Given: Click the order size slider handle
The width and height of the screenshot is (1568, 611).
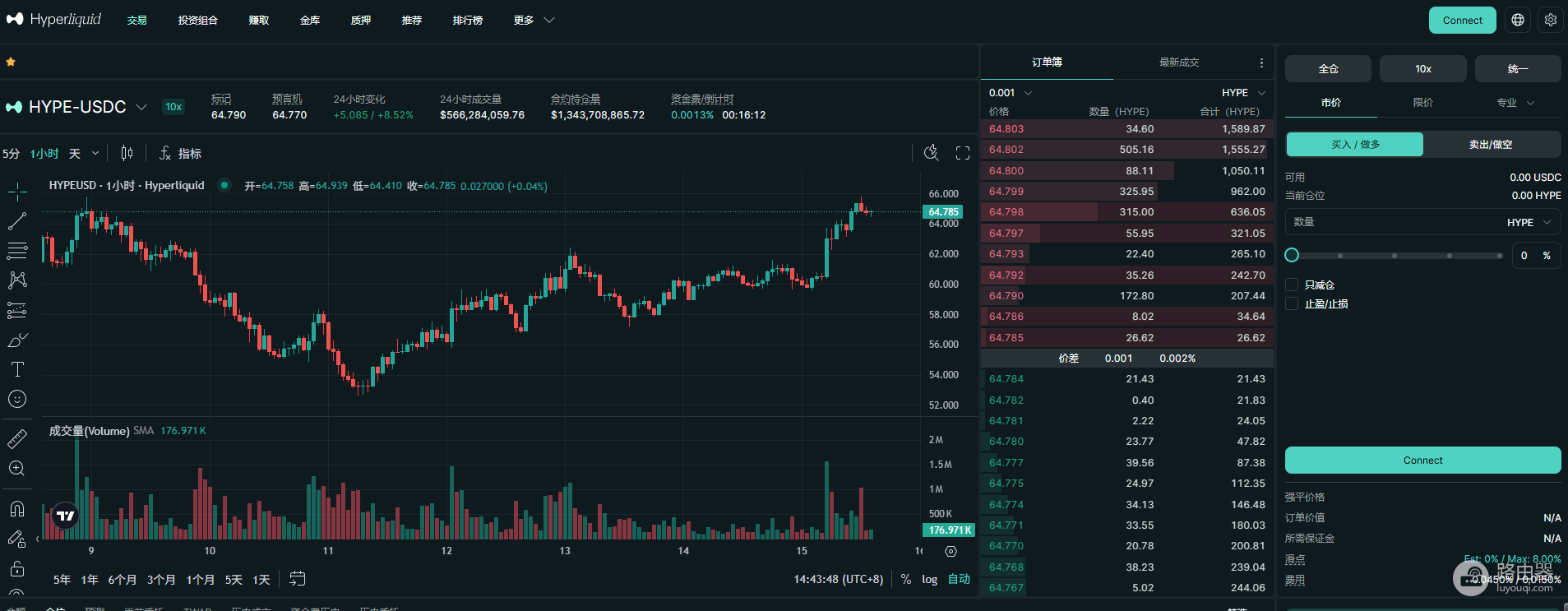Looking at the screenshot, I should (1292, 255).
